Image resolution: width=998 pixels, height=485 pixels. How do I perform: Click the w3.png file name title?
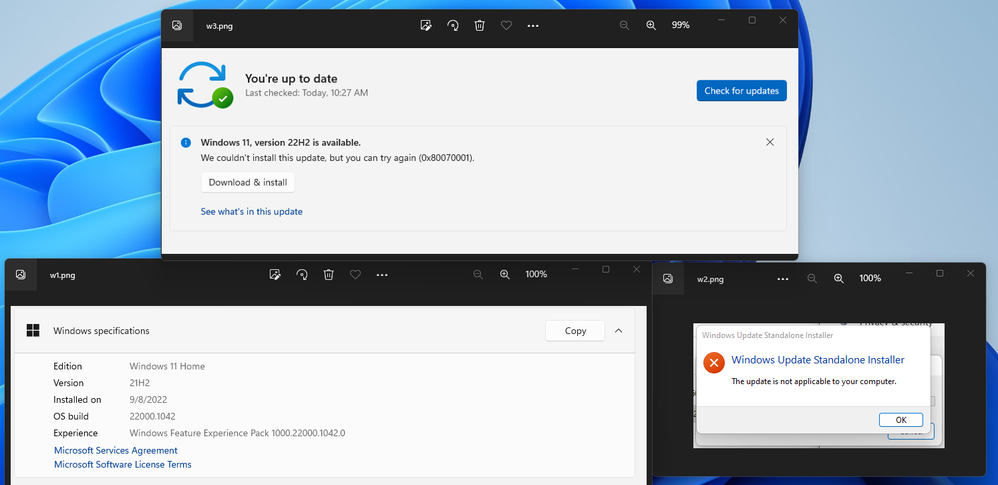219,27
